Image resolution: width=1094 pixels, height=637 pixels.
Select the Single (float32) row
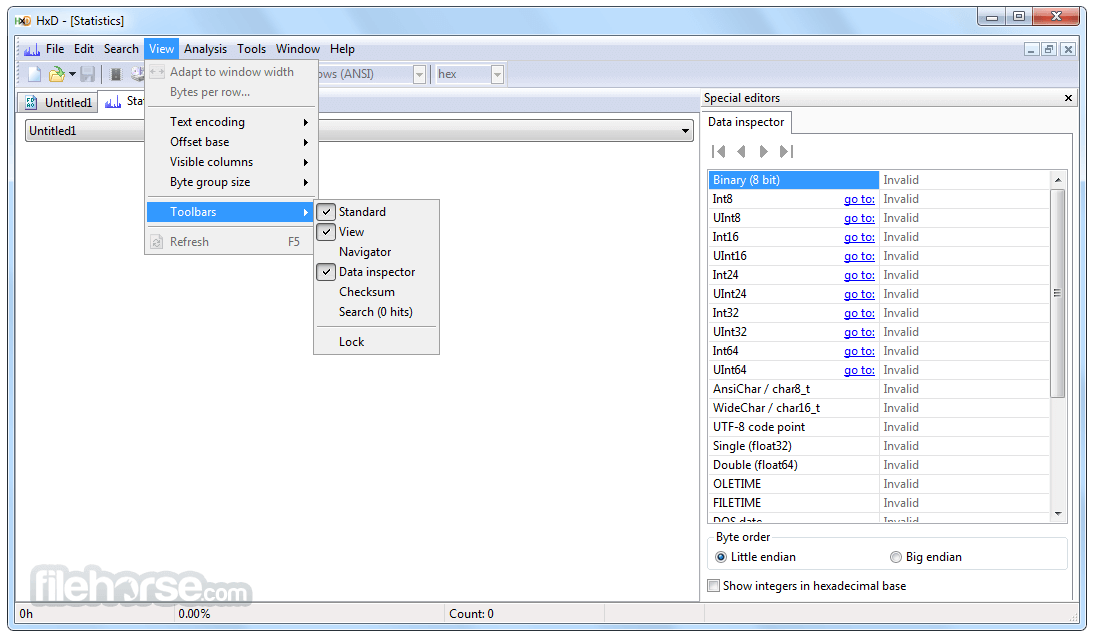879,446
